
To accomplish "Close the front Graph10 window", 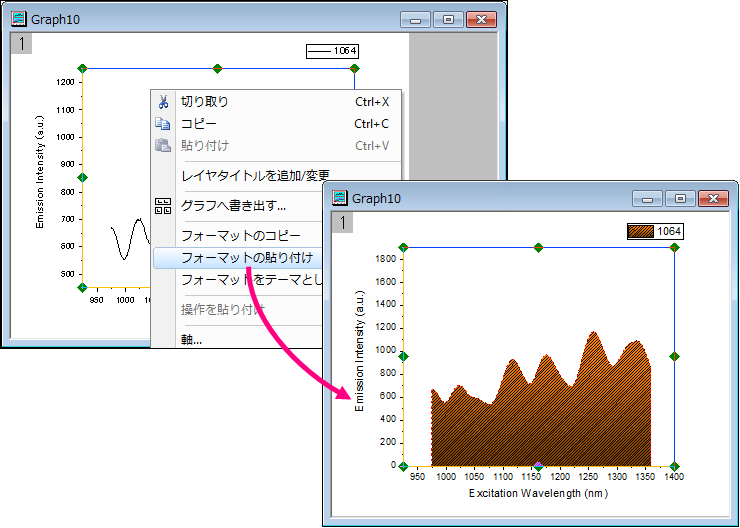I will (x=713, y=199).
